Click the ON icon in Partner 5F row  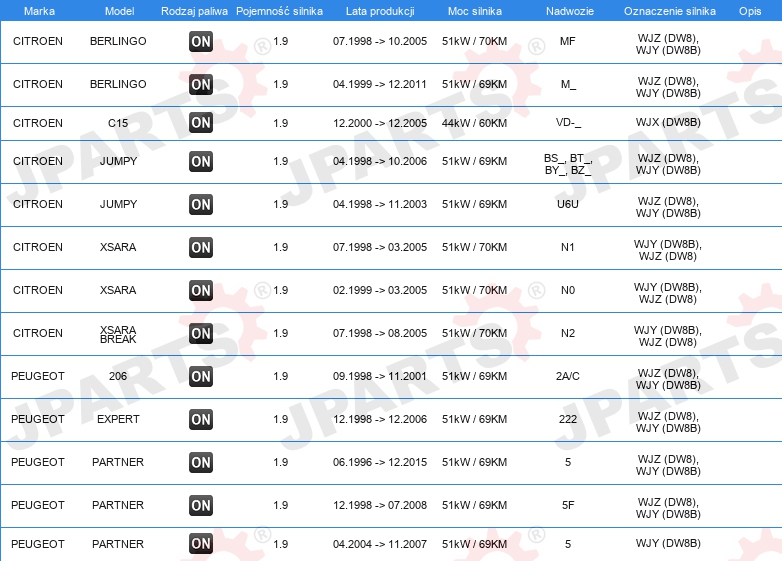pyautogui.click(x=201, y=505)
